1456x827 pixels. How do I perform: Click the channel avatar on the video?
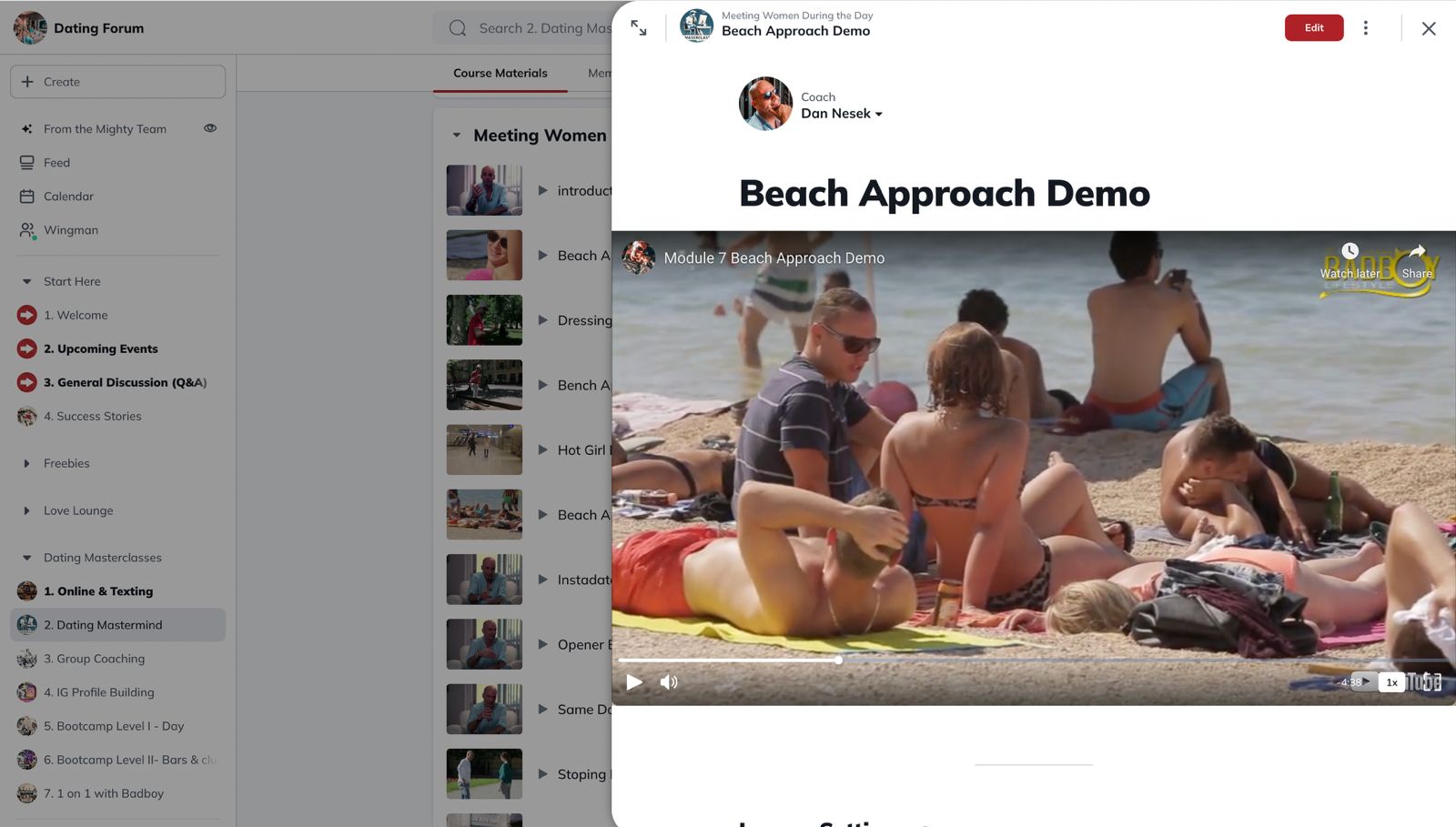click(x=638, y=257)
